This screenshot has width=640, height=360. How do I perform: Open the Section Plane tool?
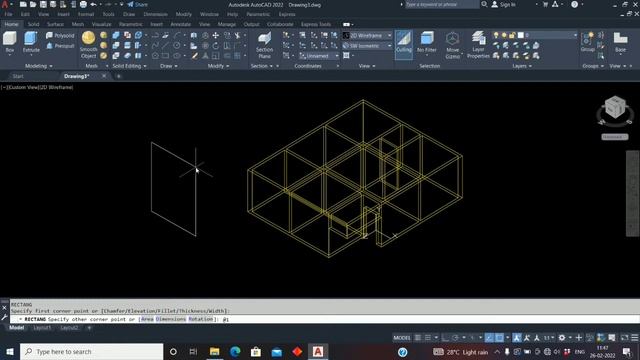[264, 45]
